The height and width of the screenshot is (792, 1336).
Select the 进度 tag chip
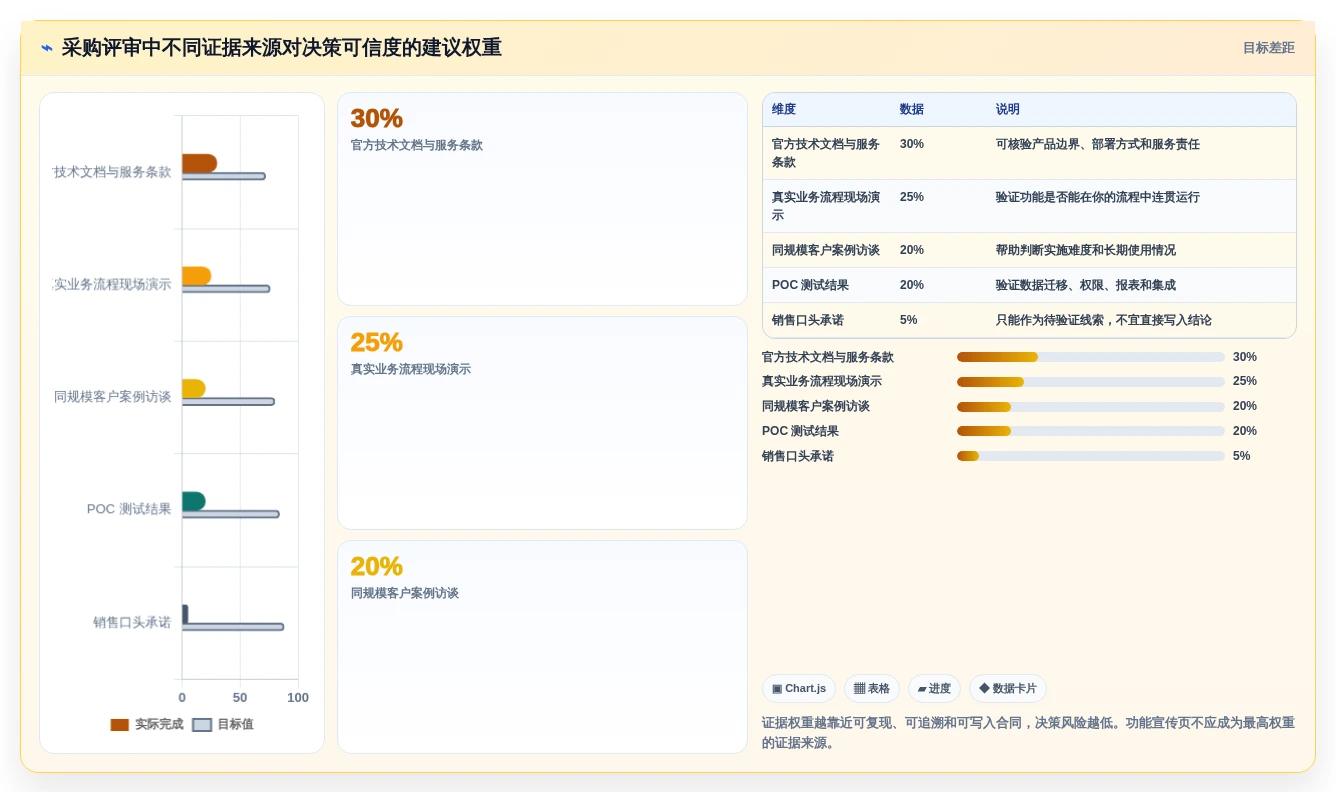(934, 688)
